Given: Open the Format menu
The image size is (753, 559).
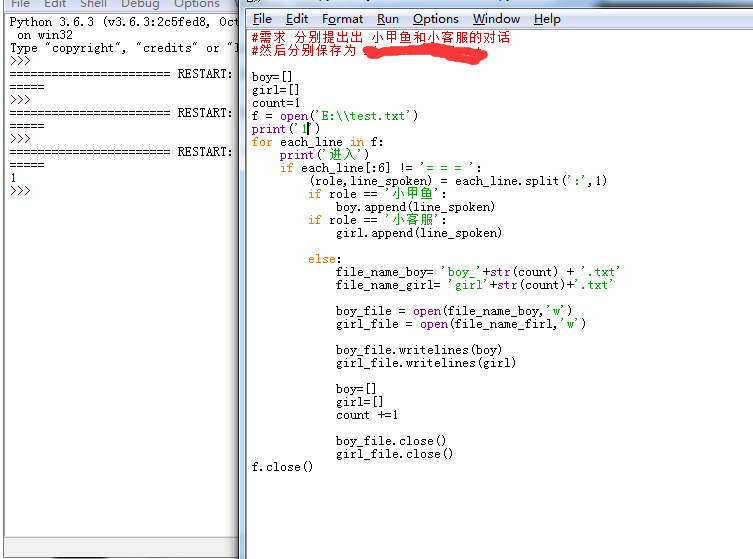Looking at the screenshot, I should 343,19.
